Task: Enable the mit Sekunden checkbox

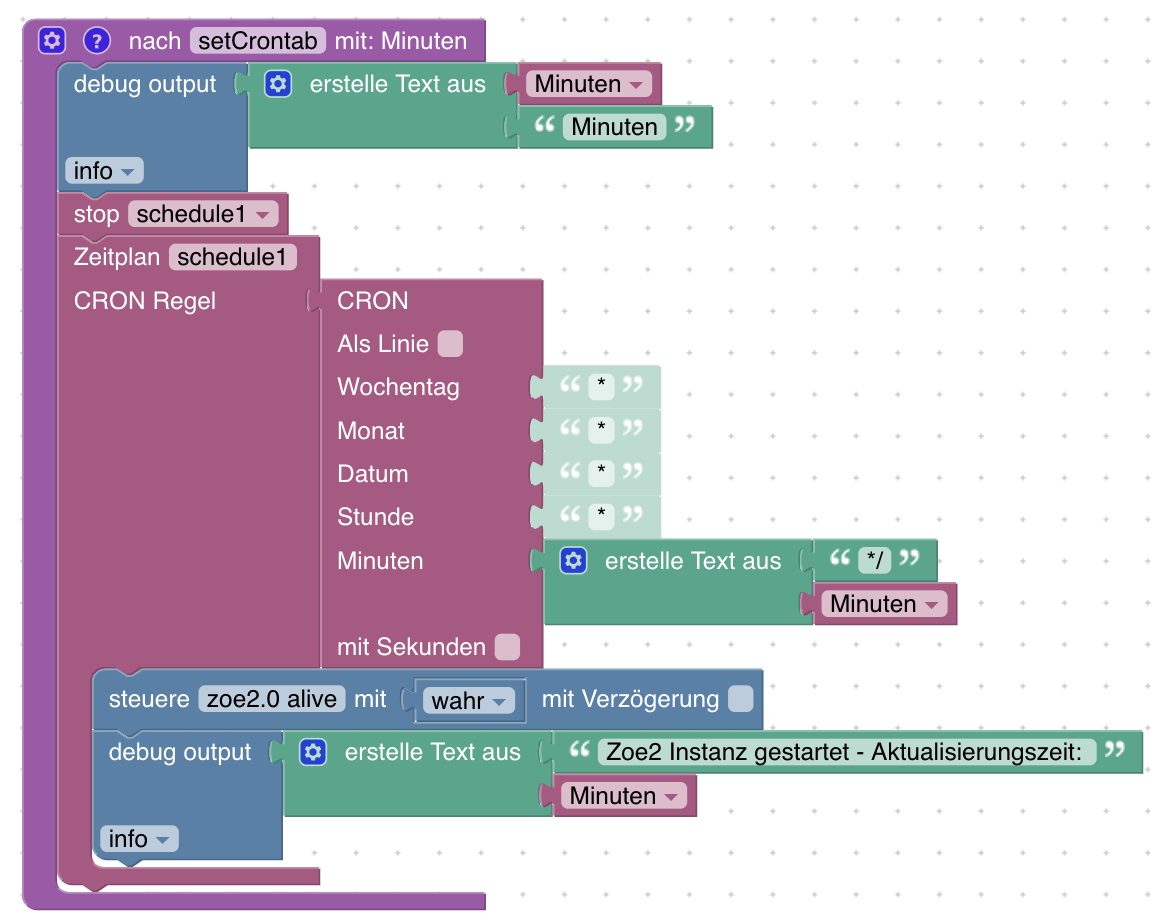Action: pyautogui.click(x=507, y=647)
